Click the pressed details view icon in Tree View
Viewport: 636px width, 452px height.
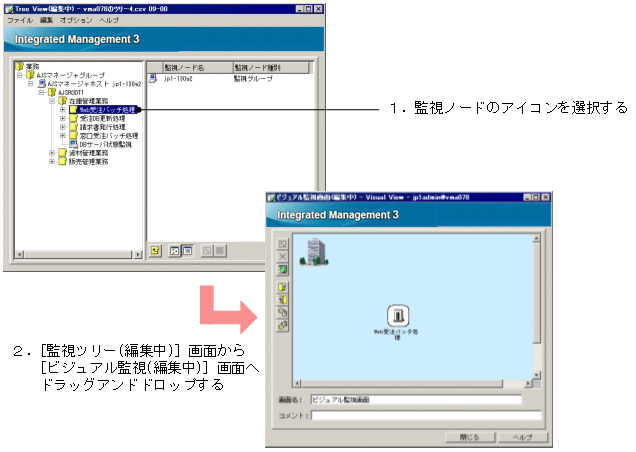pyautogui.click(x=187, y=251)
